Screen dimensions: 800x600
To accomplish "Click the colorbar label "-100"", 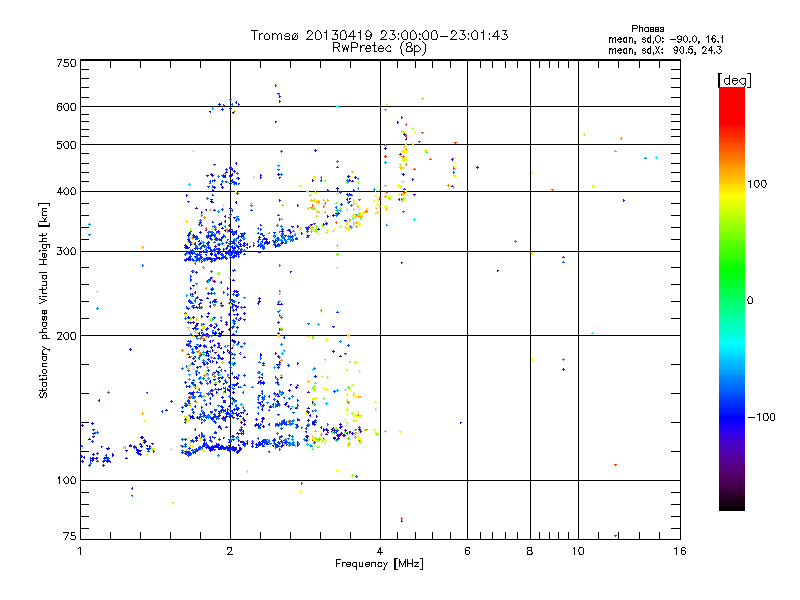I will pos(762,417).
